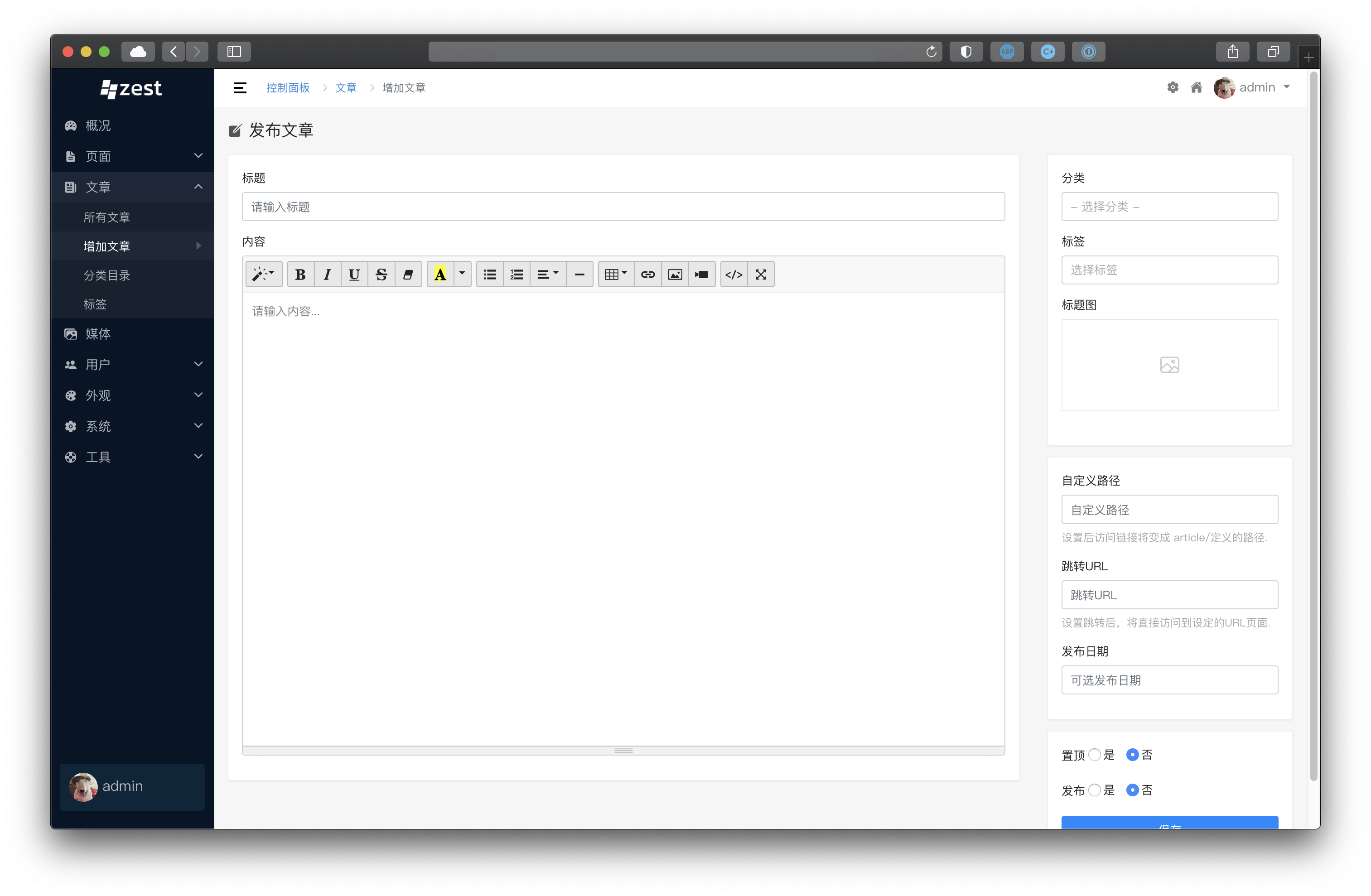Open the yellow font highlight color button

coord(440,275)
